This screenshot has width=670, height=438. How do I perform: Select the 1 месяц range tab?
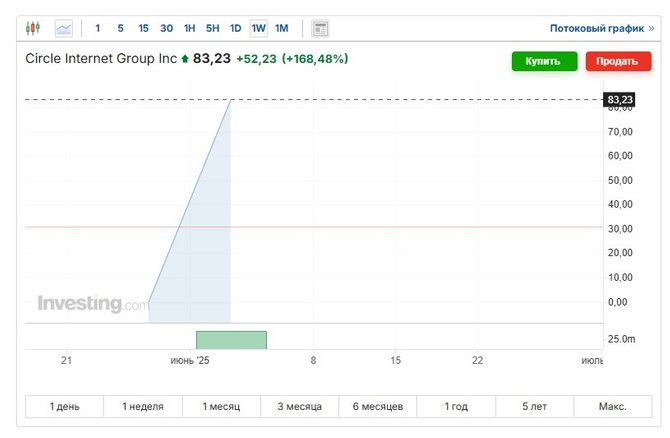(x=221, y=406)
